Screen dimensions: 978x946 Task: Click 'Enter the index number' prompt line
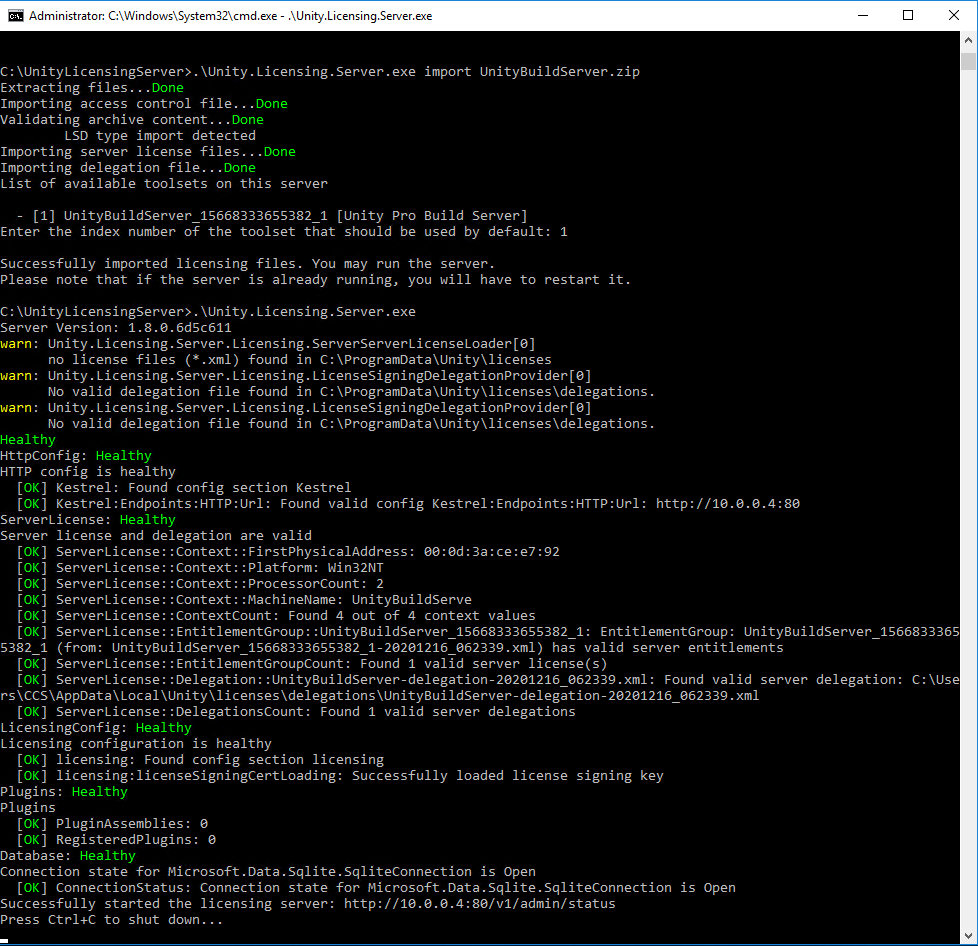284,232
